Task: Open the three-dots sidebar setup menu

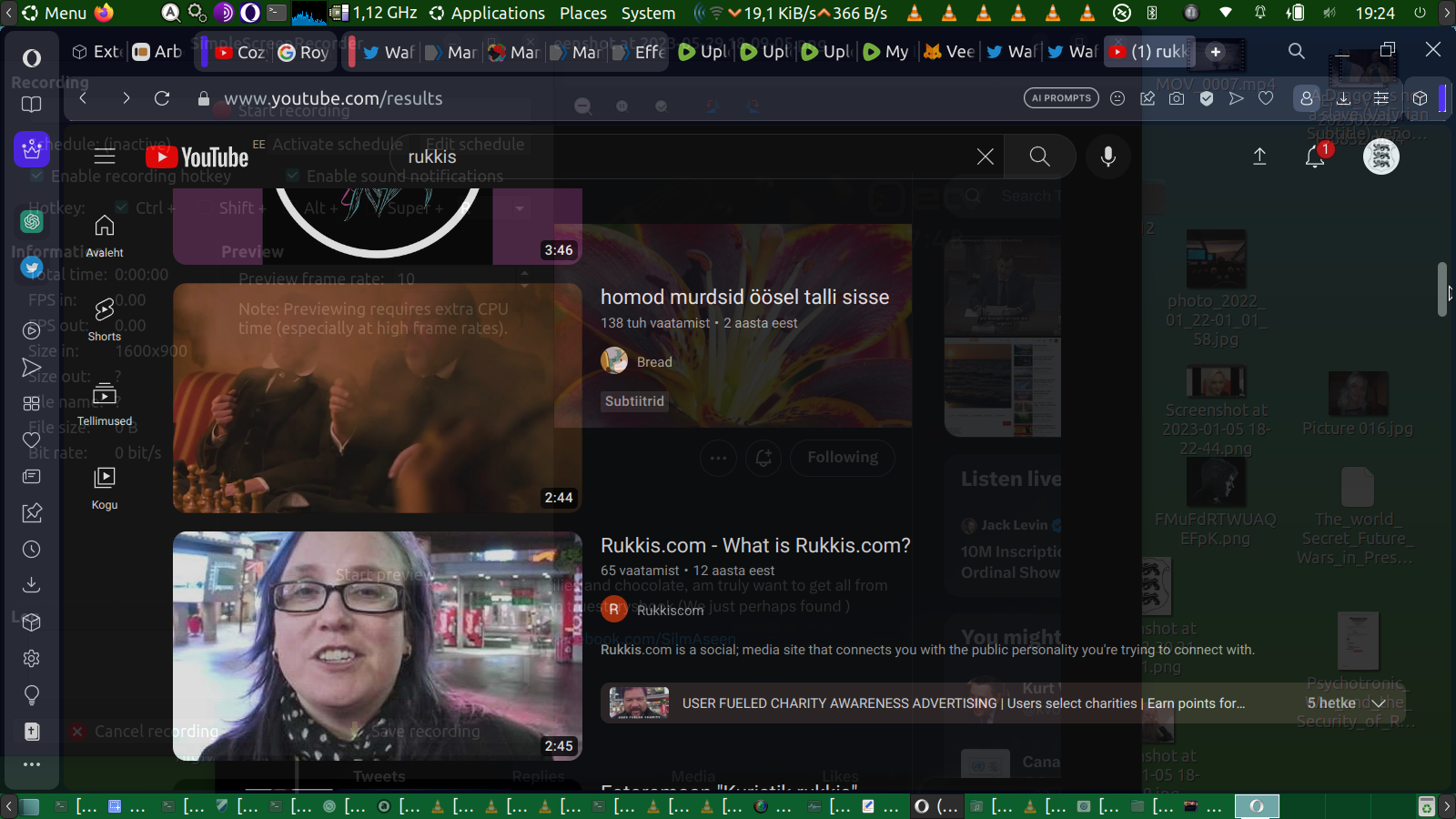Action: point(32,764)
